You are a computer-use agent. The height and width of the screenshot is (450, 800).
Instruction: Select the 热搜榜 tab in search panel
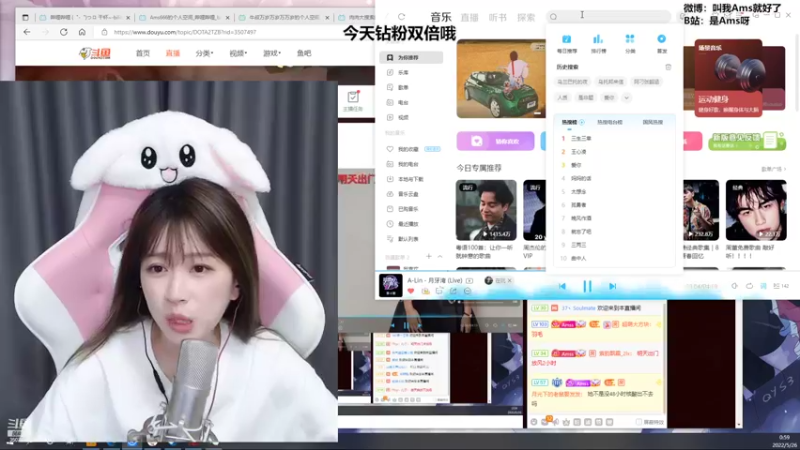[x=569, y=122]
